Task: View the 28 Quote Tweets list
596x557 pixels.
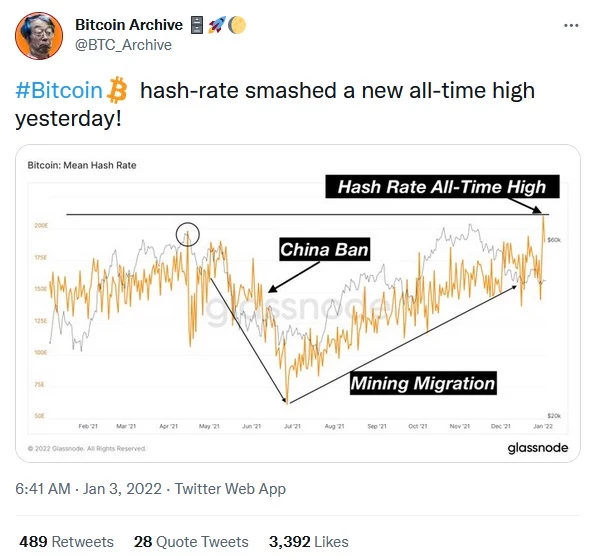Action: coord(191,541)
